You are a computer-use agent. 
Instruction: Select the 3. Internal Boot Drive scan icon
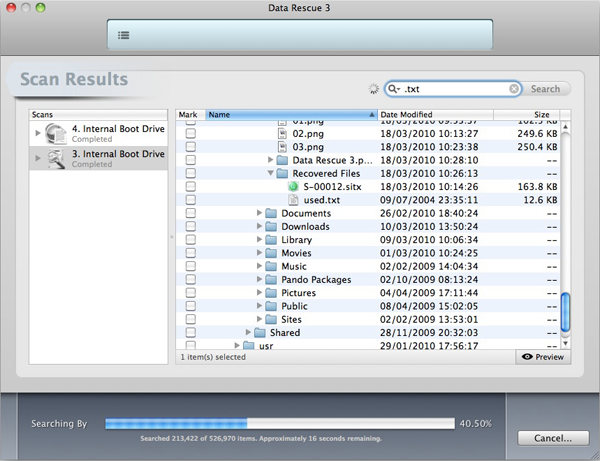[x=56, y=159]
